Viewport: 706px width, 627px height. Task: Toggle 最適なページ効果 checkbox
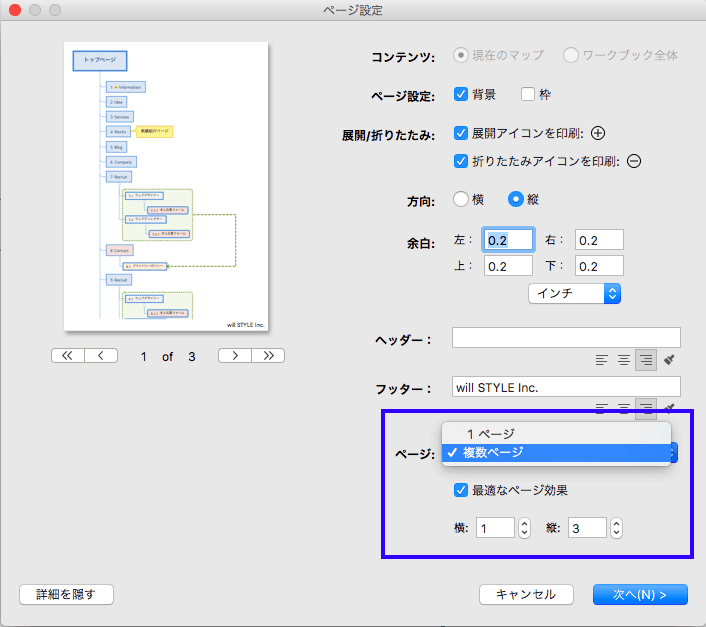pyautogui.click(x=461, y=490)
